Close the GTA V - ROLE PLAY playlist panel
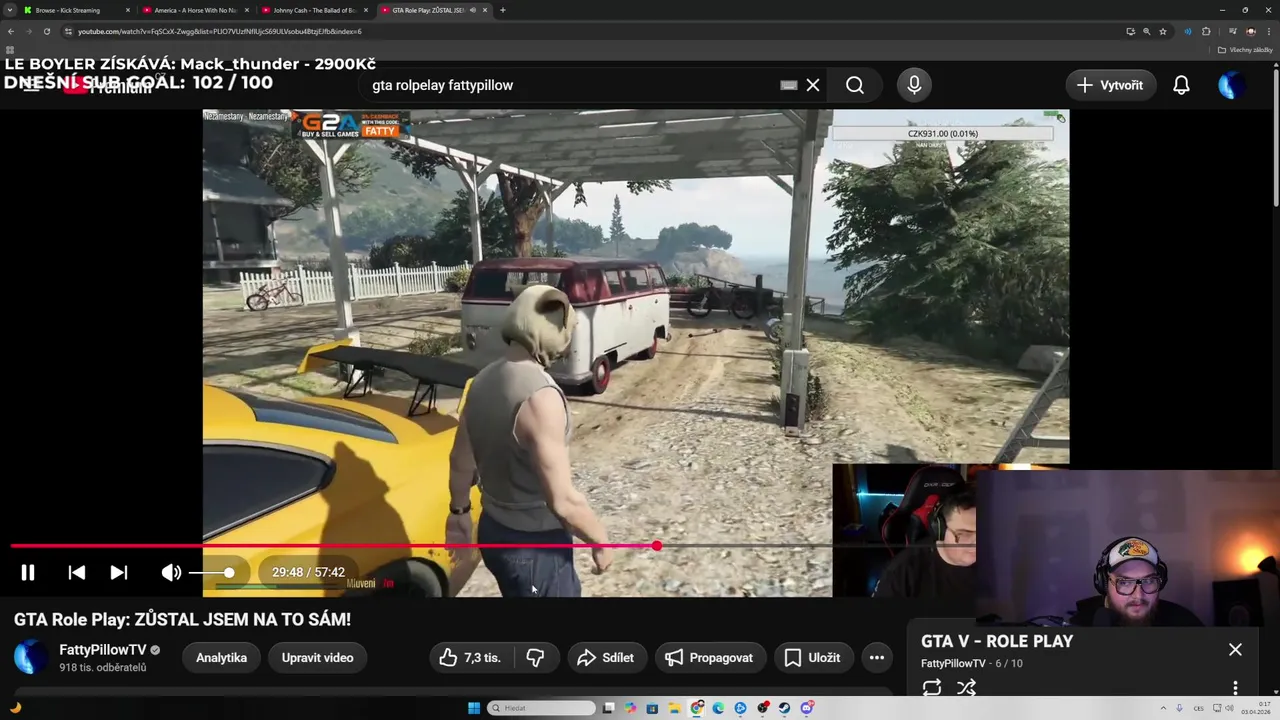This screenshot has height=720, width=1280. [x=1235, y=649]
